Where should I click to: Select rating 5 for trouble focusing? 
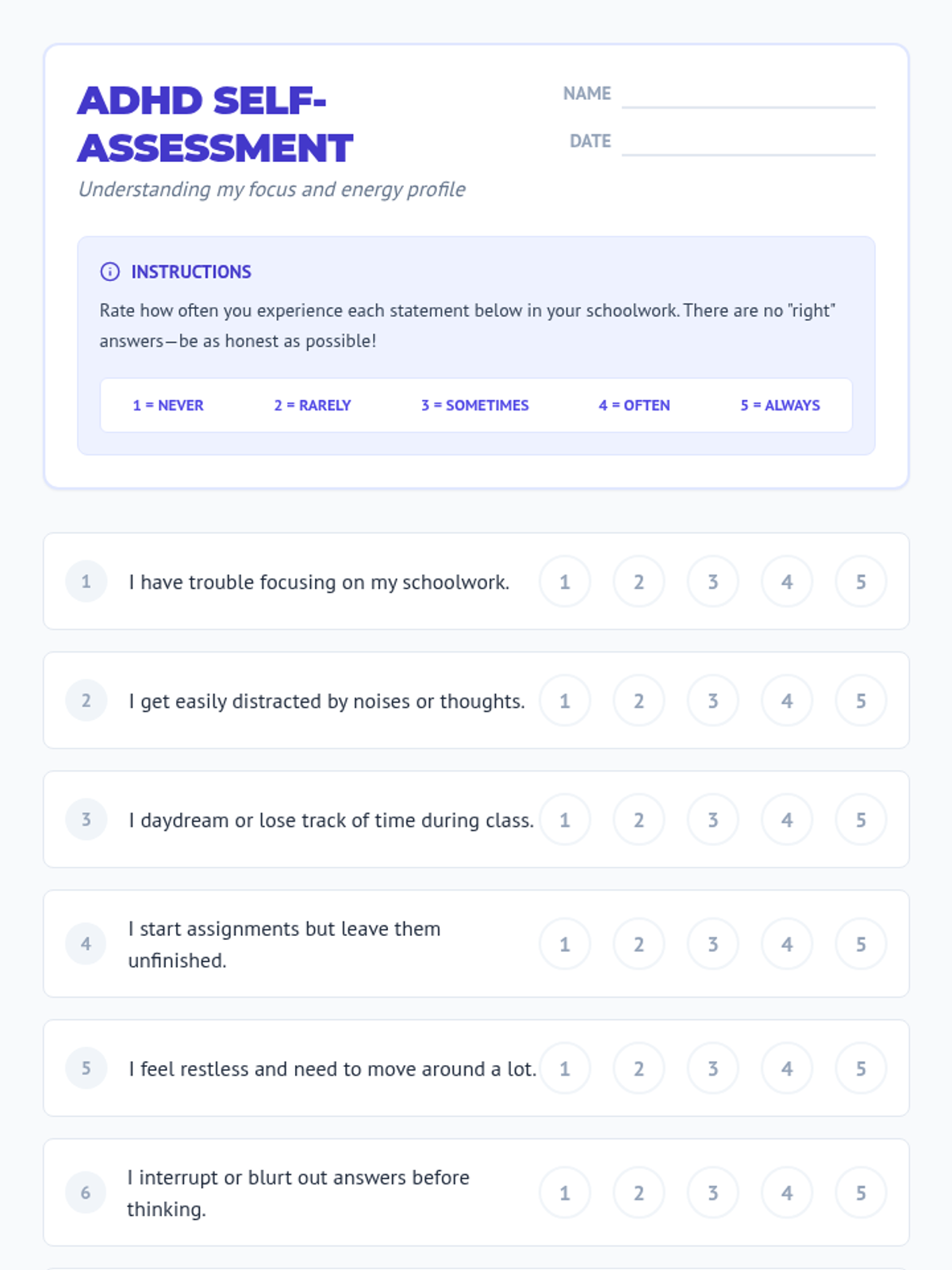click(861, 582)
